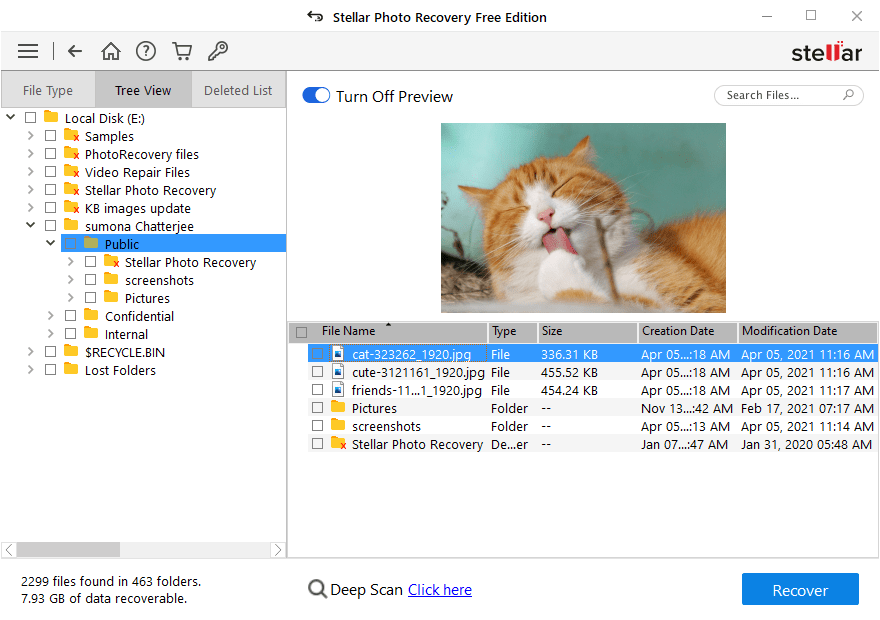
Task: Switch to the Deleted List tab
Action: click(238, 89)
